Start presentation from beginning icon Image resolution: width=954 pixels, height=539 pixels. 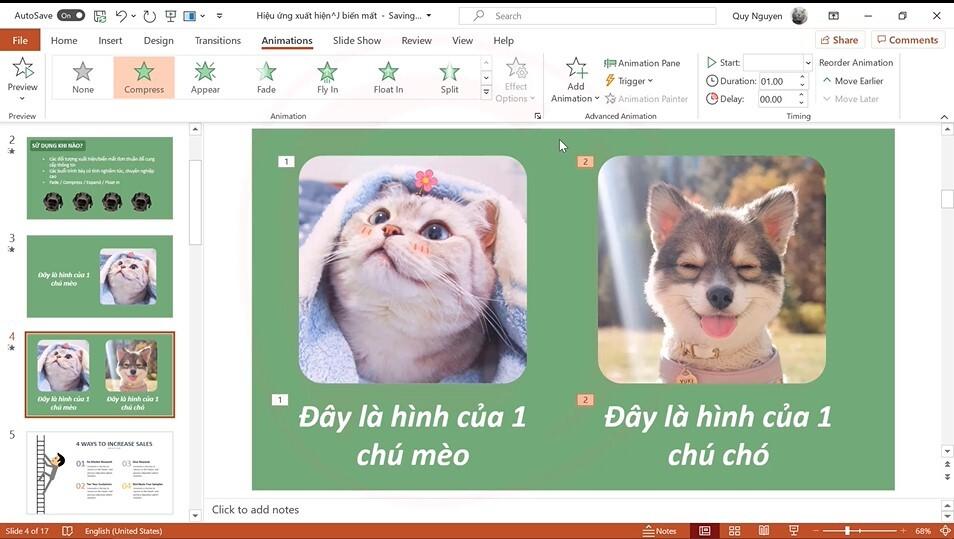pyautogui.click(x=170, y=16)
